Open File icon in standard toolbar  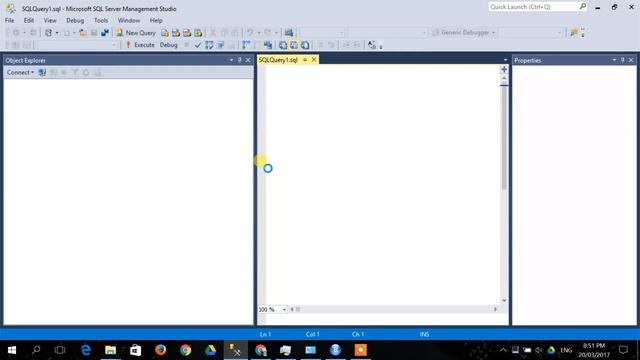click(83, 33)
